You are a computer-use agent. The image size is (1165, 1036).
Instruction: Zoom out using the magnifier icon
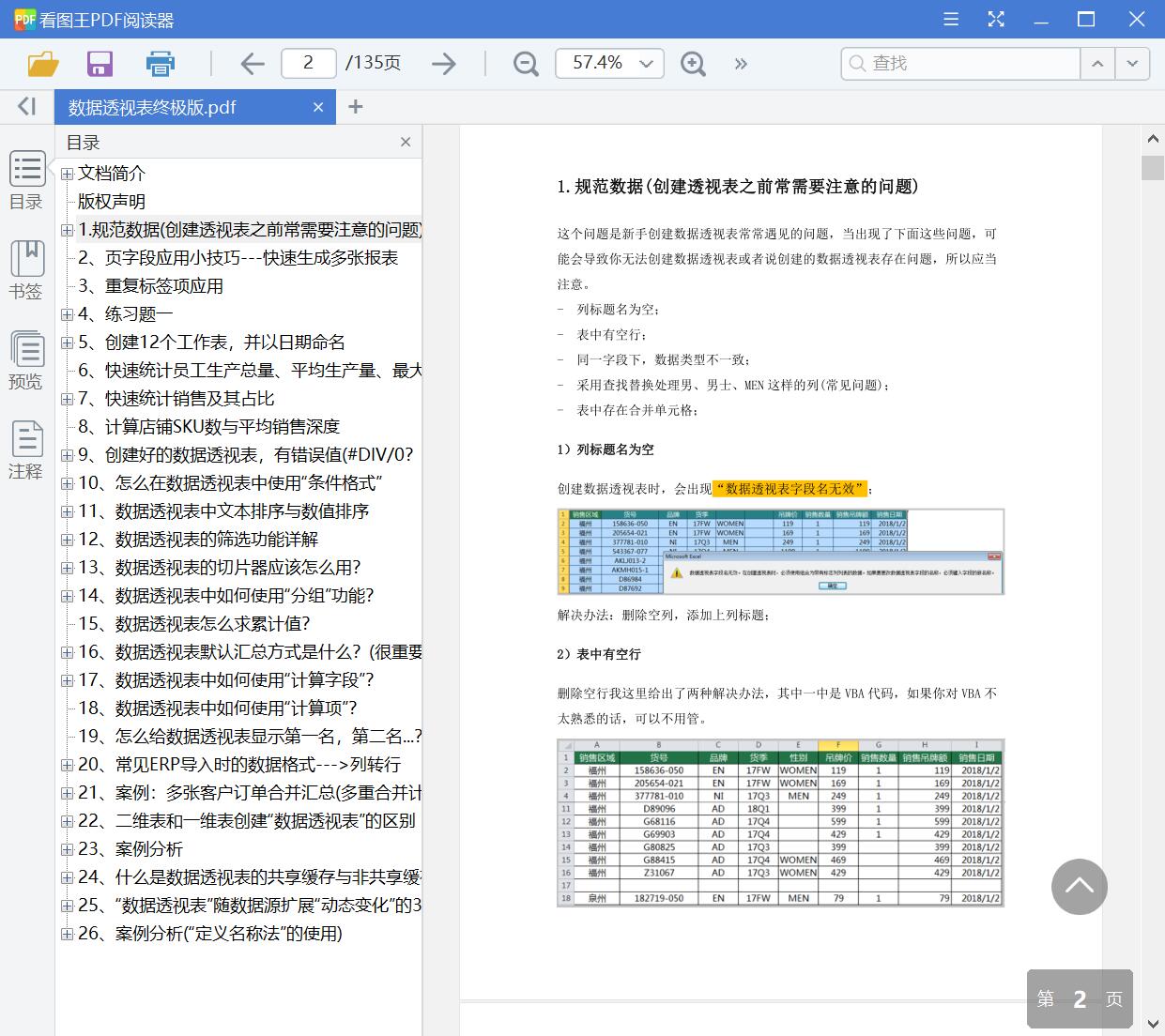point(525,63)
